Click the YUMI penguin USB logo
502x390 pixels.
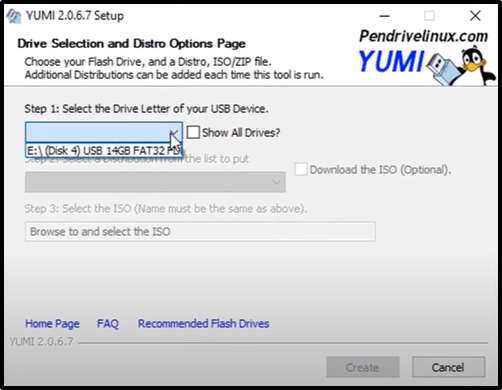click(x=460, y=67)
